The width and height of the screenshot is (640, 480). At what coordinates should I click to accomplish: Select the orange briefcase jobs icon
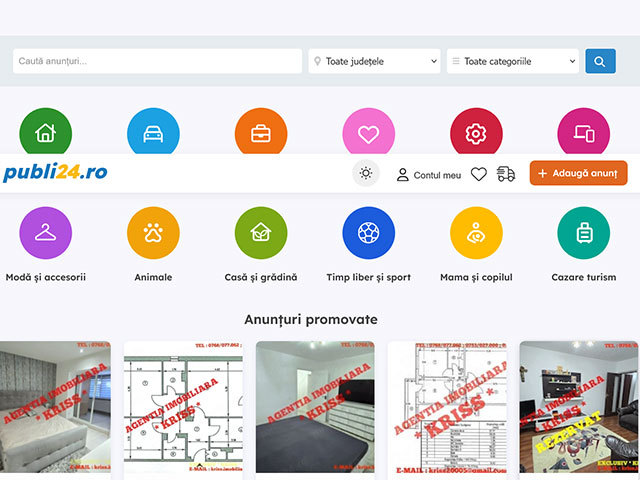pos(260,133)
